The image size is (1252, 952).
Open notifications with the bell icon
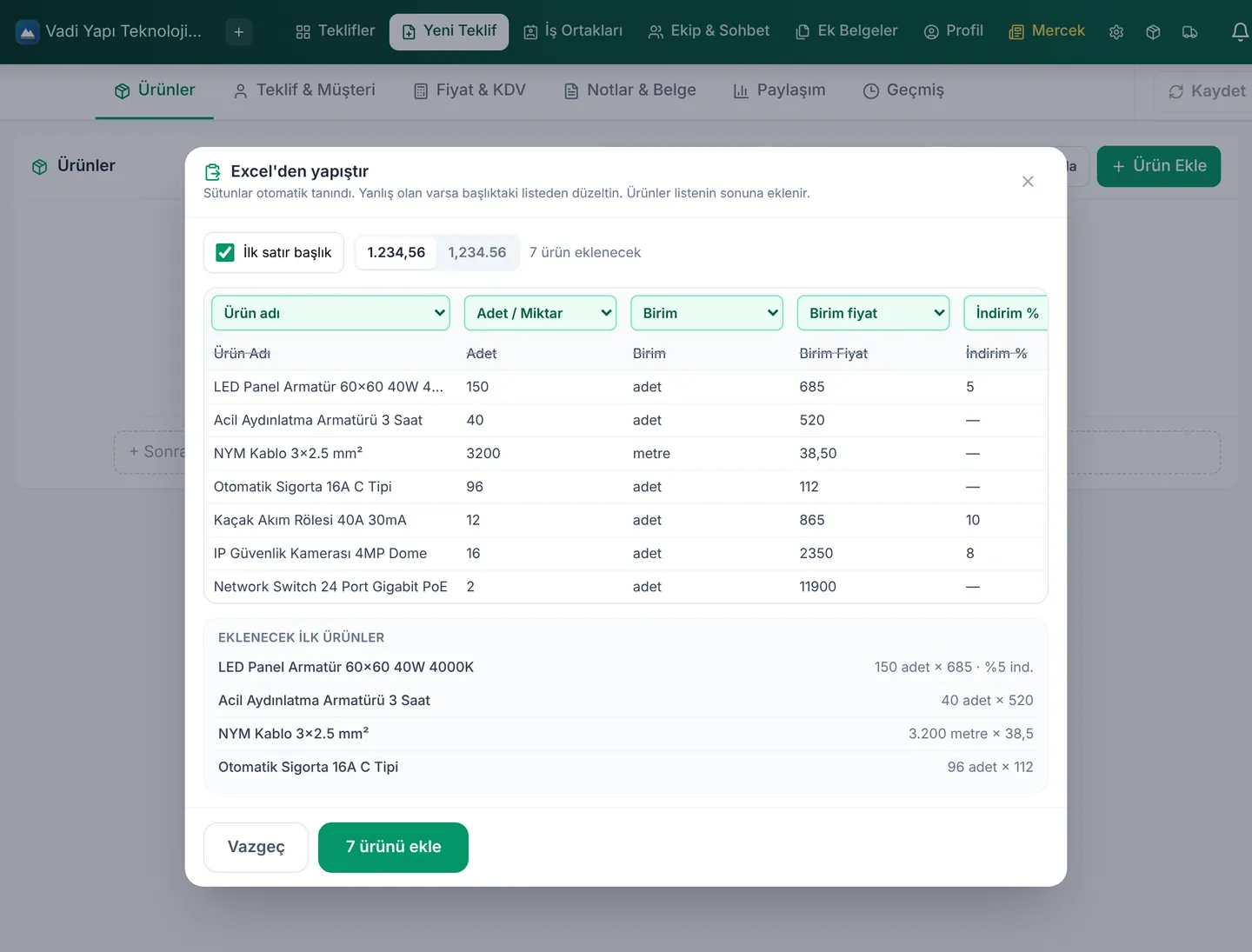pos(1240,32)
